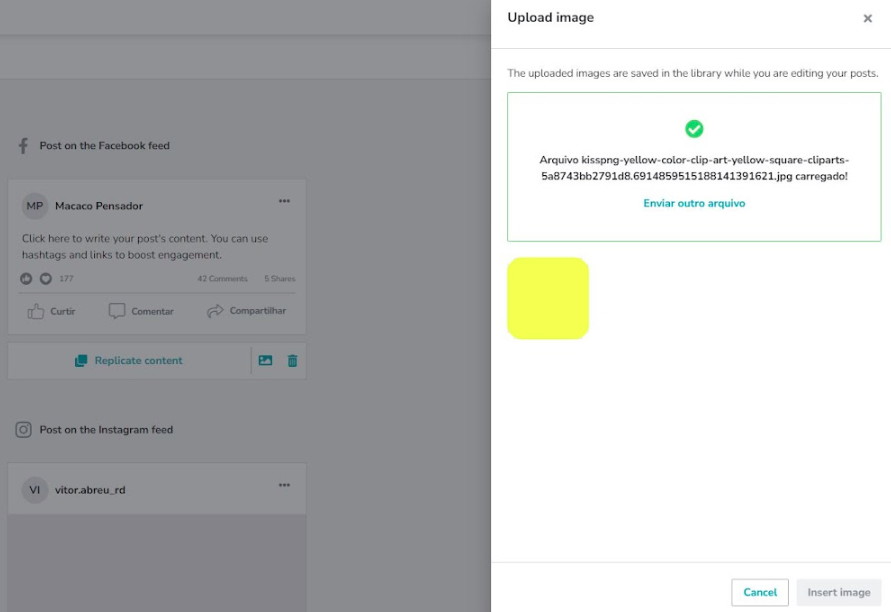Screen dimensions: 891x612
Task: Click the Post on the Instagram feed heading
Action: 106,430
